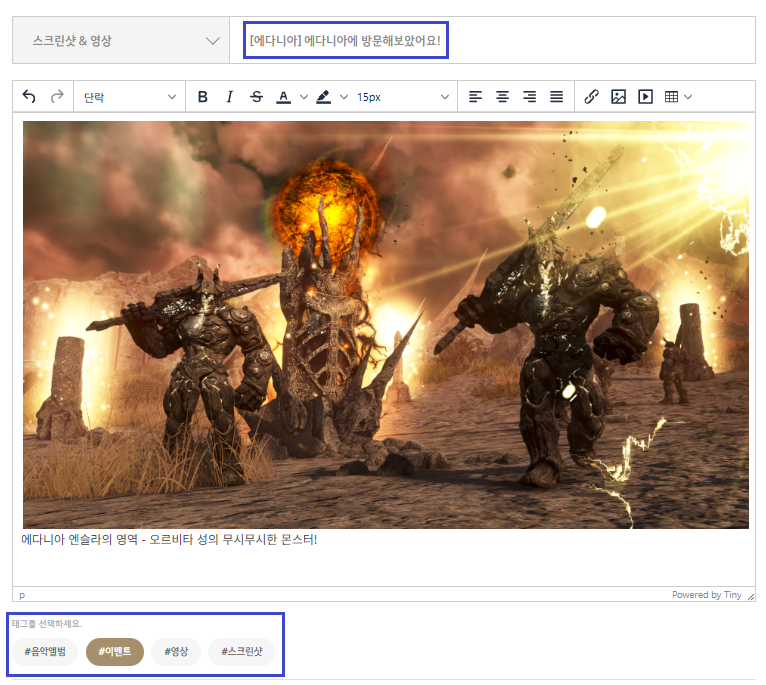
Task: Select the #음악앨범 tag
Action: click(45, 651)
